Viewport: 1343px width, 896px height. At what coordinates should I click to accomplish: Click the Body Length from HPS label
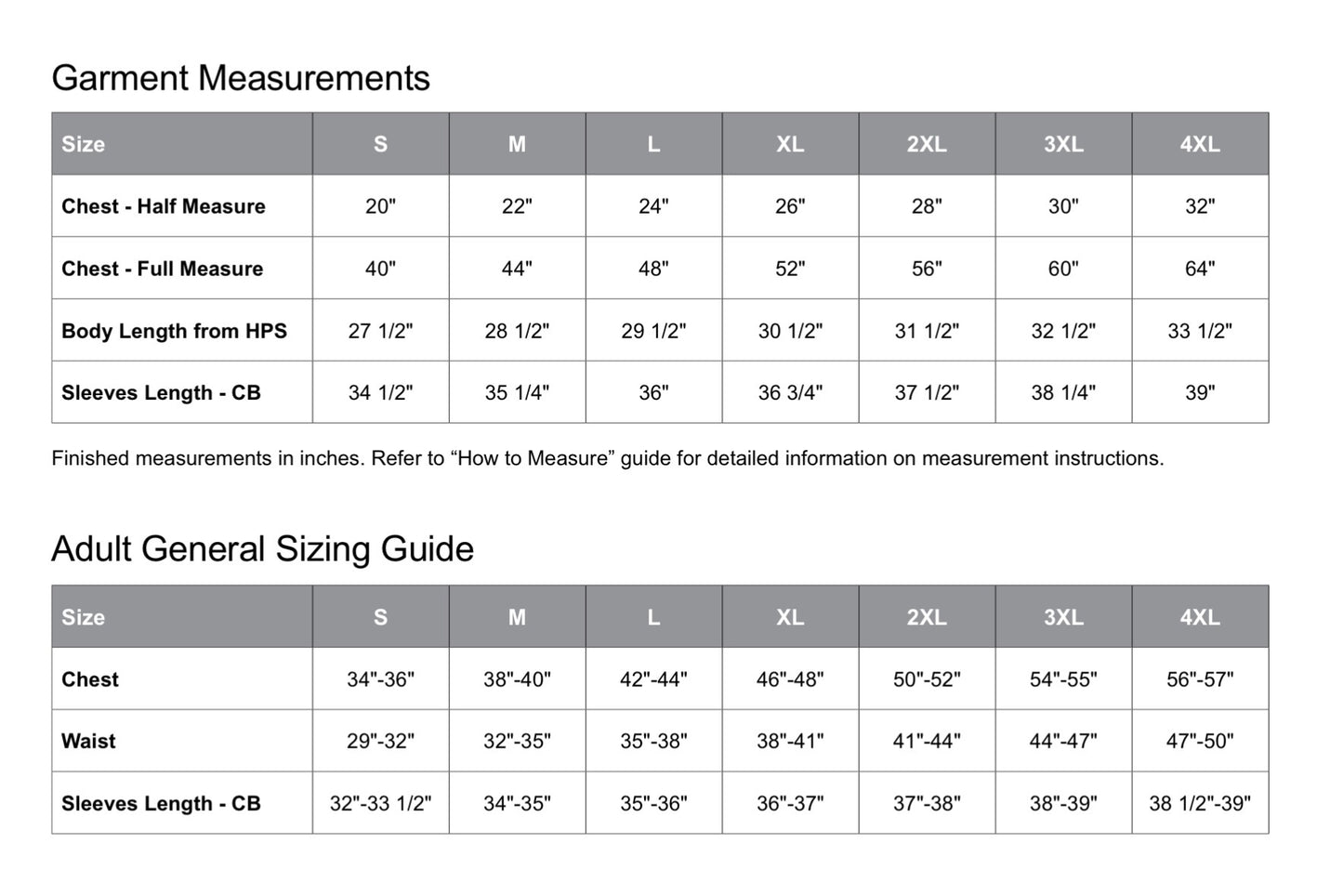pyautogui.click(x=174, y=331)
